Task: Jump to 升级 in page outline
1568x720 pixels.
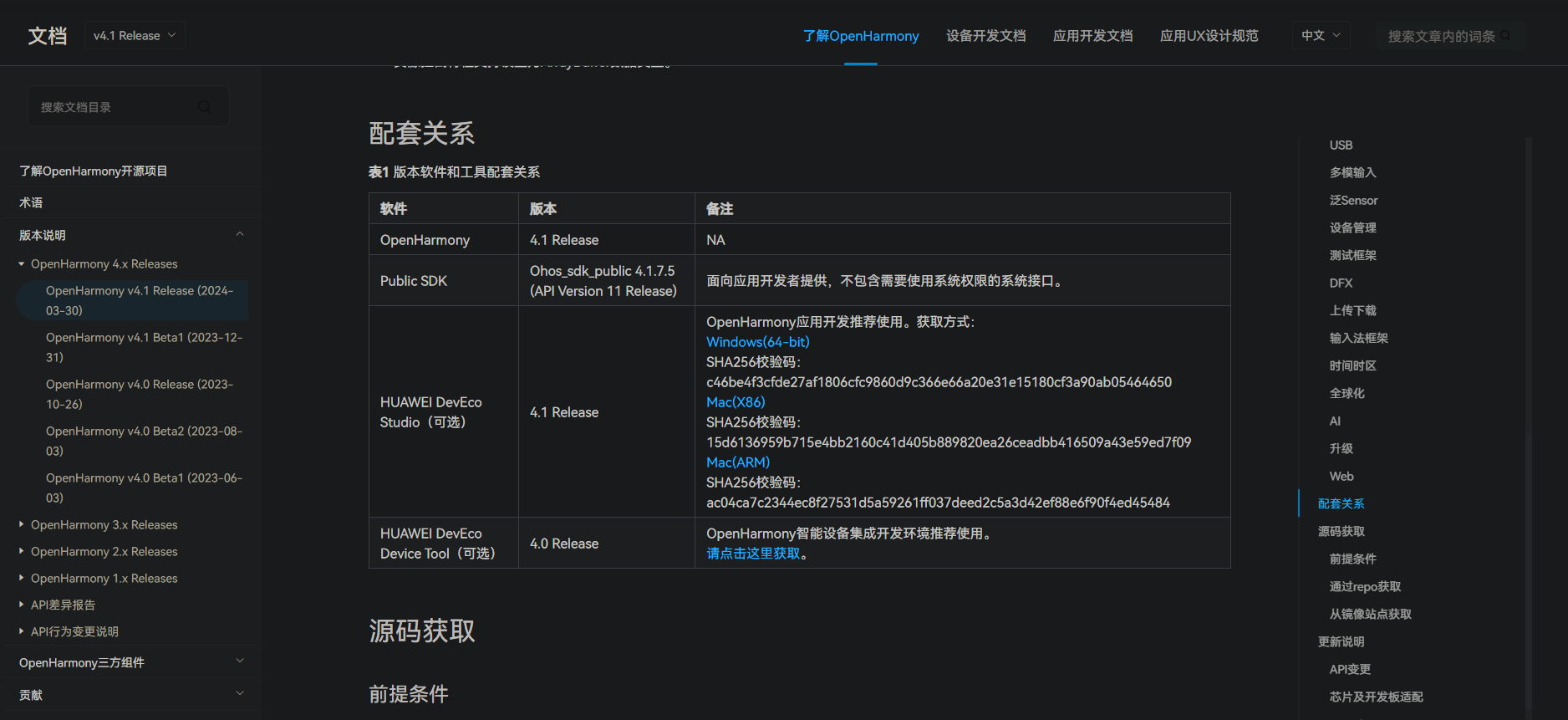Action: tap(1341, 448)
